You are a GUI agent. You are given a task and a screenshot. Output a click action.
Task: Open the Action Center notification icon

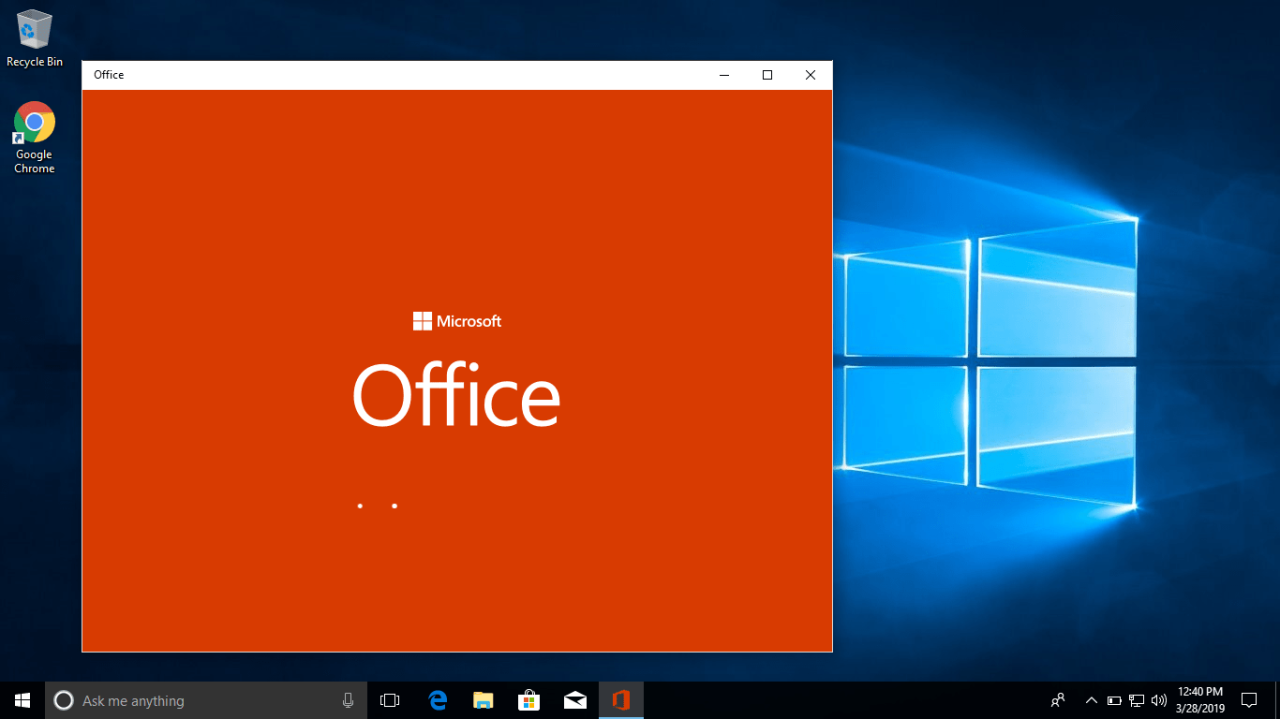(x=1250, y=700)
